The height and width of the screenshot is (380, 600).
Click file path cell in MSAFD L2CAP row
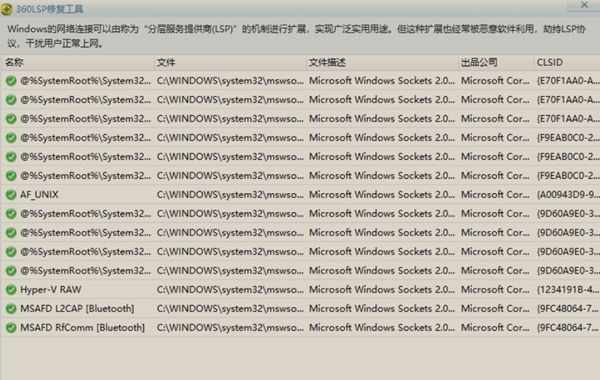coord(230,308)
